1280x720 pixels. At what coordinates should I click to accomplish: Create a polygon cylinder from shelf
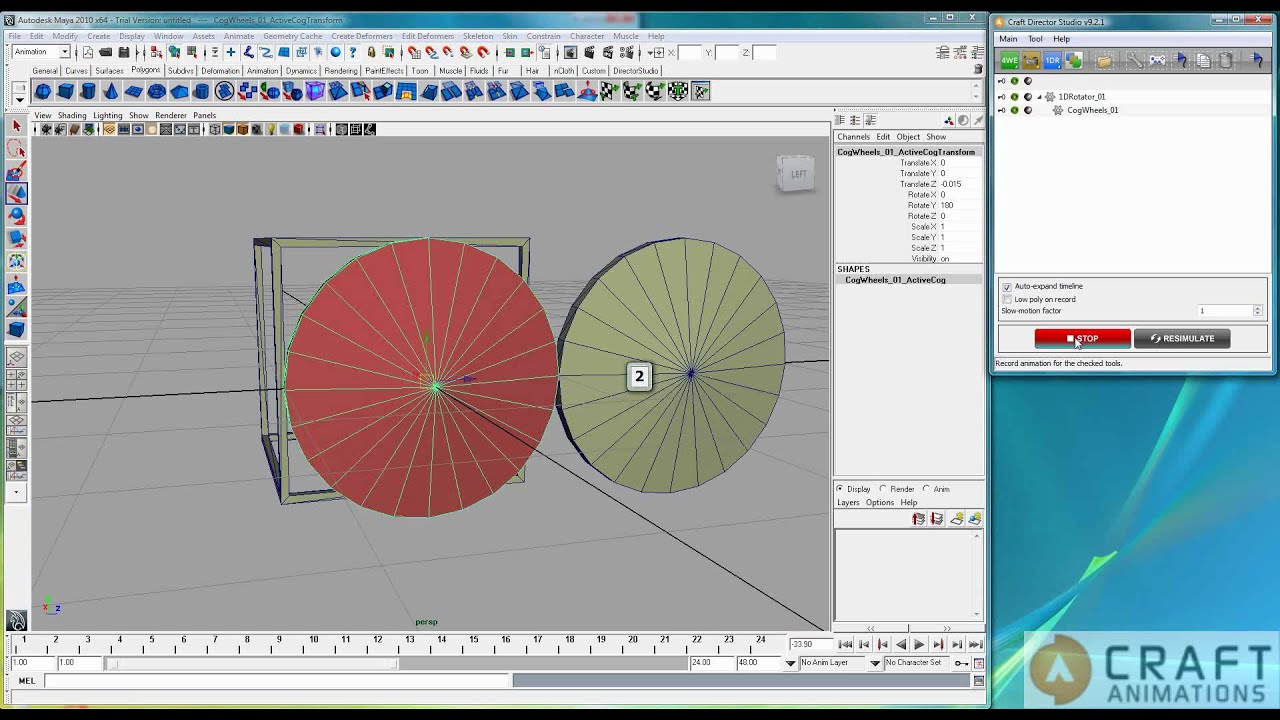[x=88, y=91]
